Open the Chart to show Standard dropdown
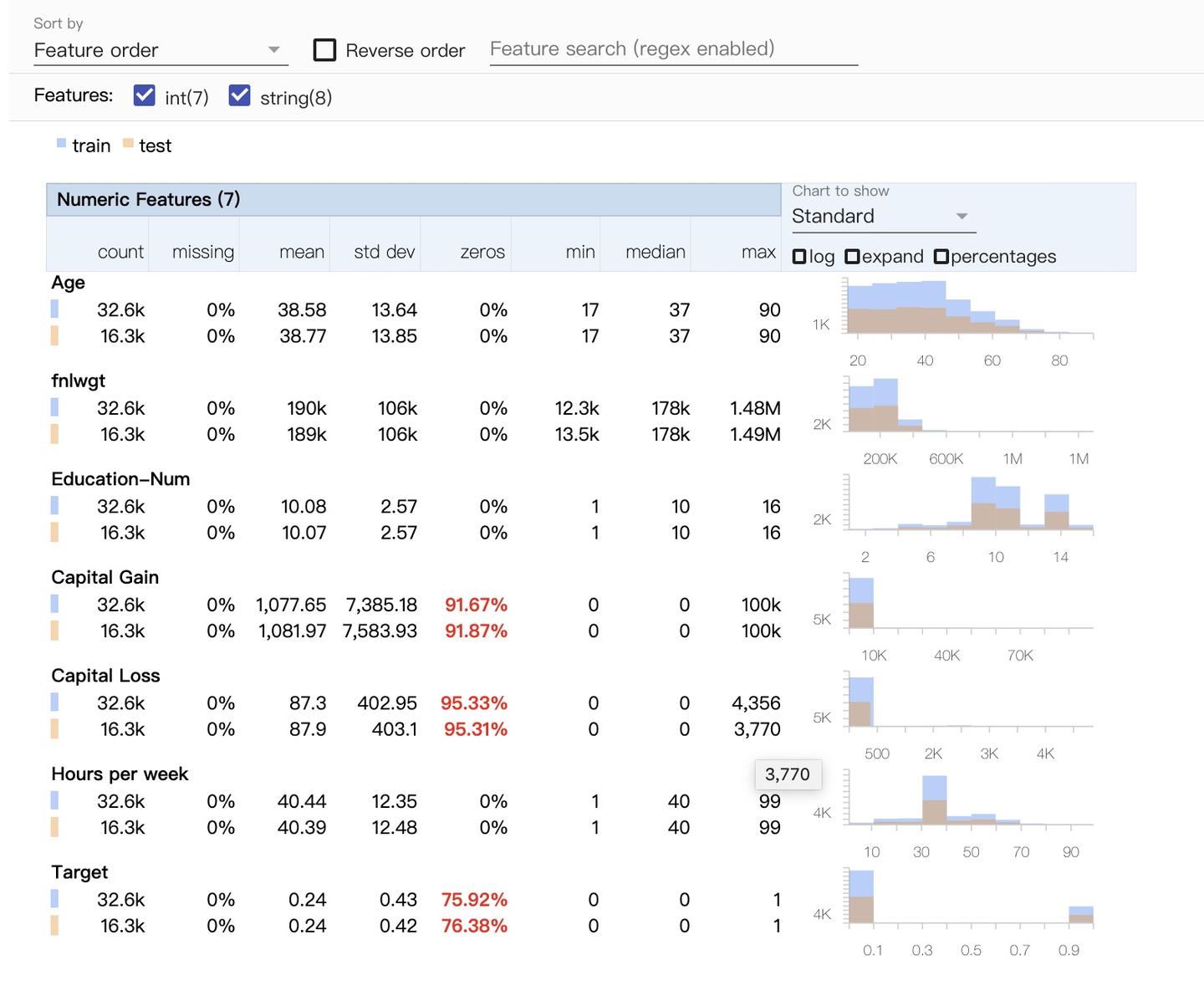1204x986 pixels. 883,217
